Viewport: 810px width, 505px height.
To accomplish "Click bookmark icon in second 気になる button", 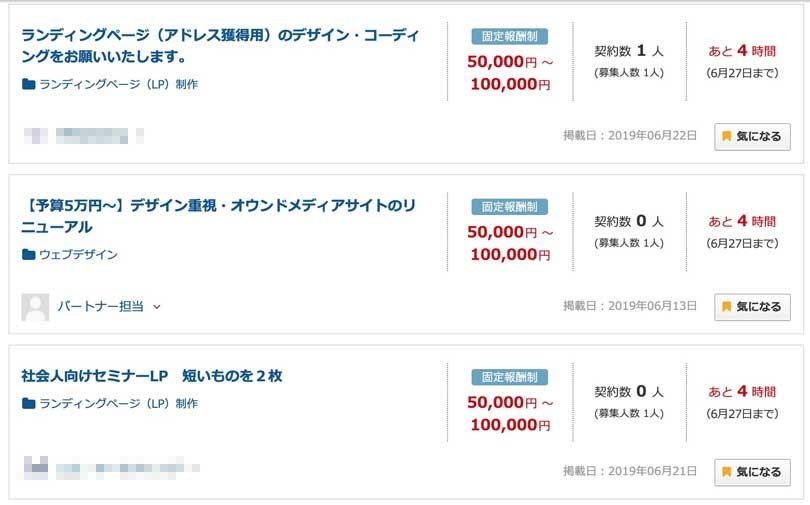I will (x=727, y=307).
